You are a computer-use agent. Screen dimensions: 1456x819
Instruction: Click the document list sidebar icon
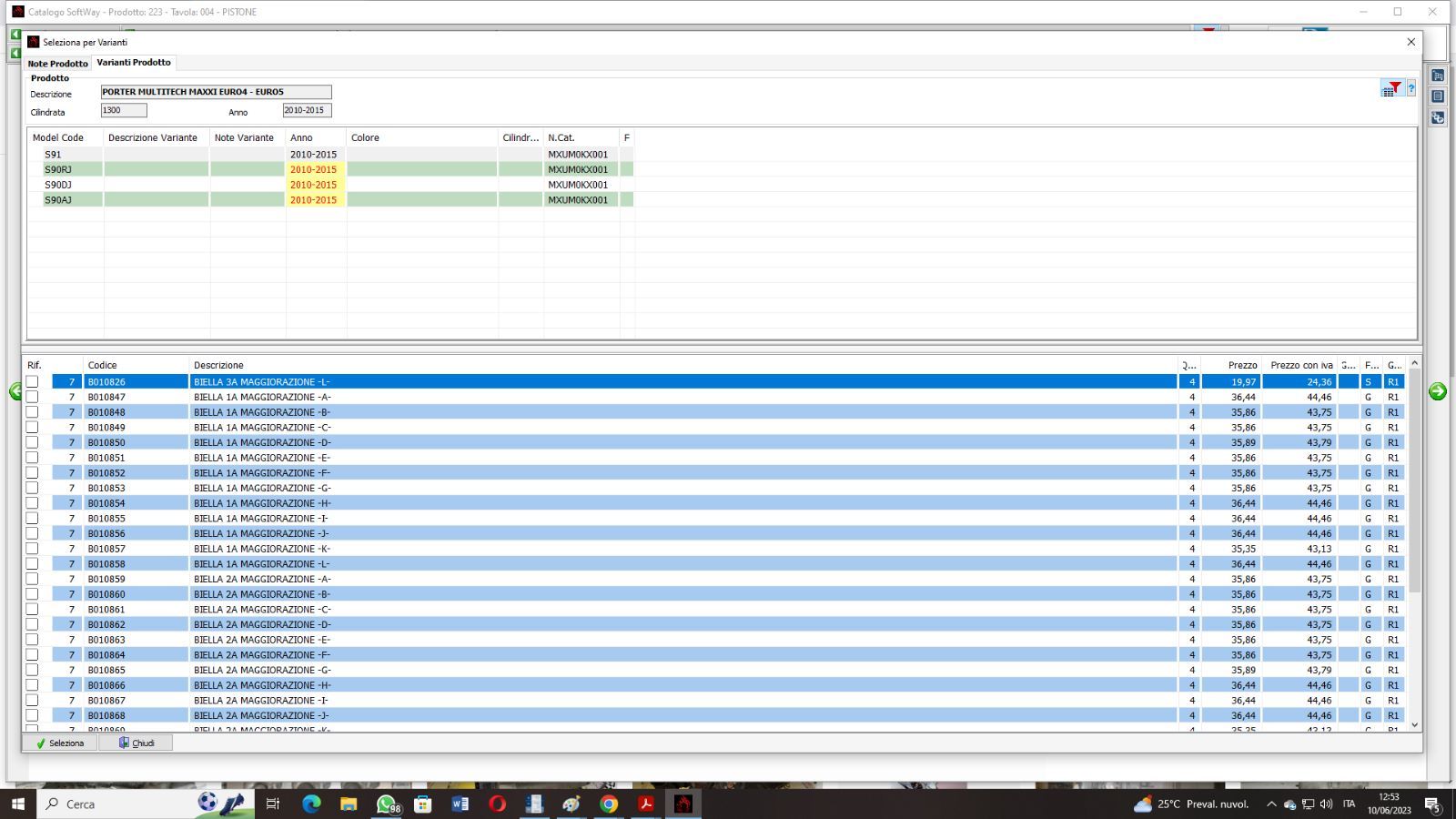(1438, 96)
